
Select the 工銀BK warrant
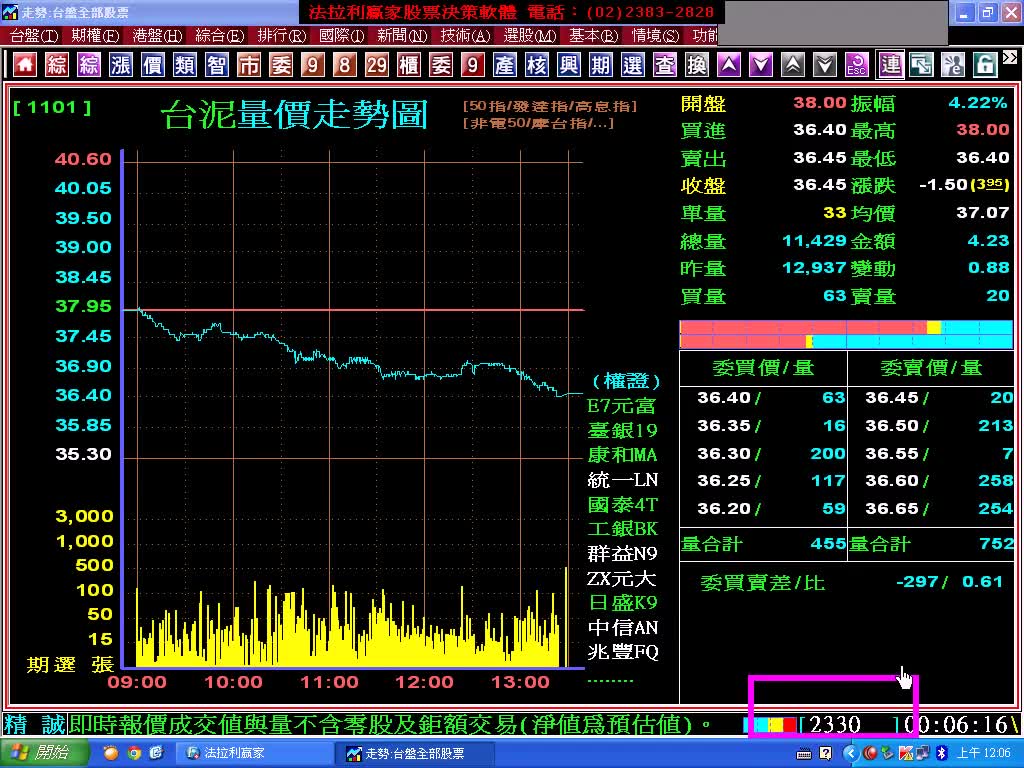[622, 529]
